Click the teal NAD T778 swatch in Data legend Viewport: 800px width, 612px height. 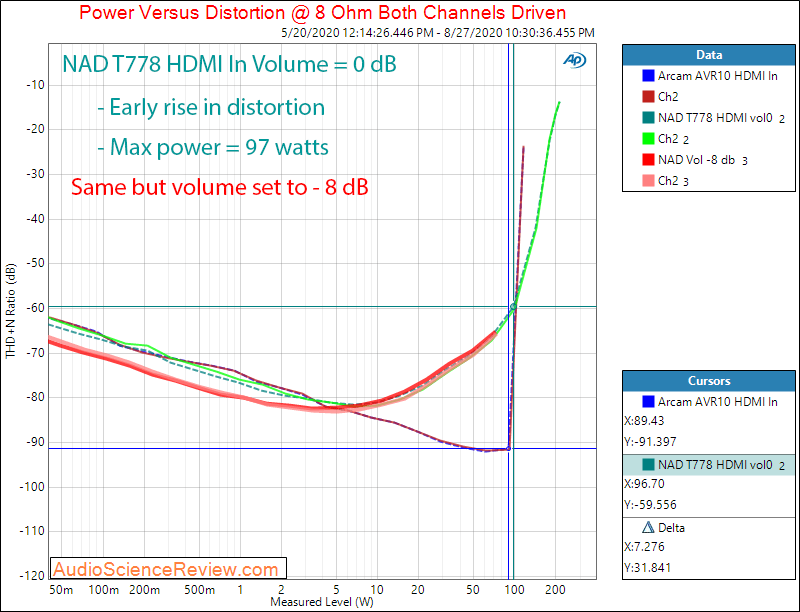click(x=648, y=118)
